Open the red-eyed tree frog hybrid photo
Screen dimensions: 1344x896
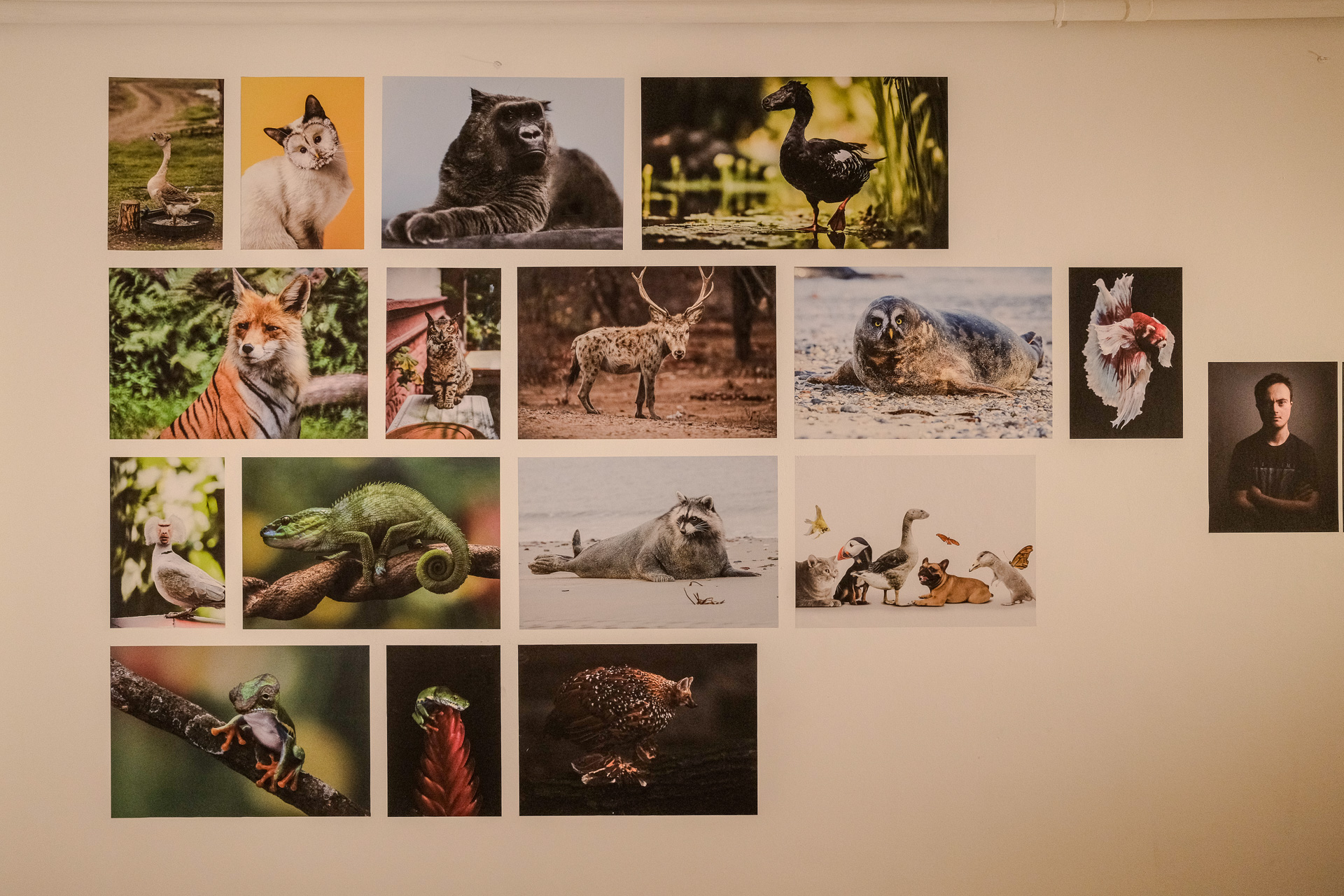pos(239,730)
